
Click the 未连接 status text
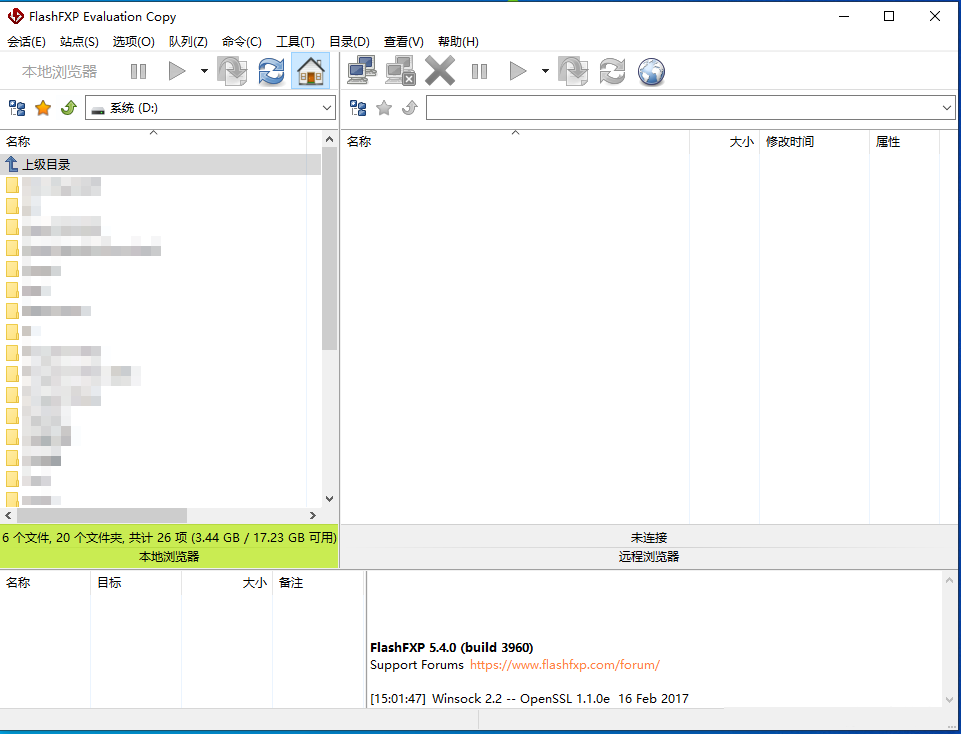pyautogui.click(x=649, y=537)
